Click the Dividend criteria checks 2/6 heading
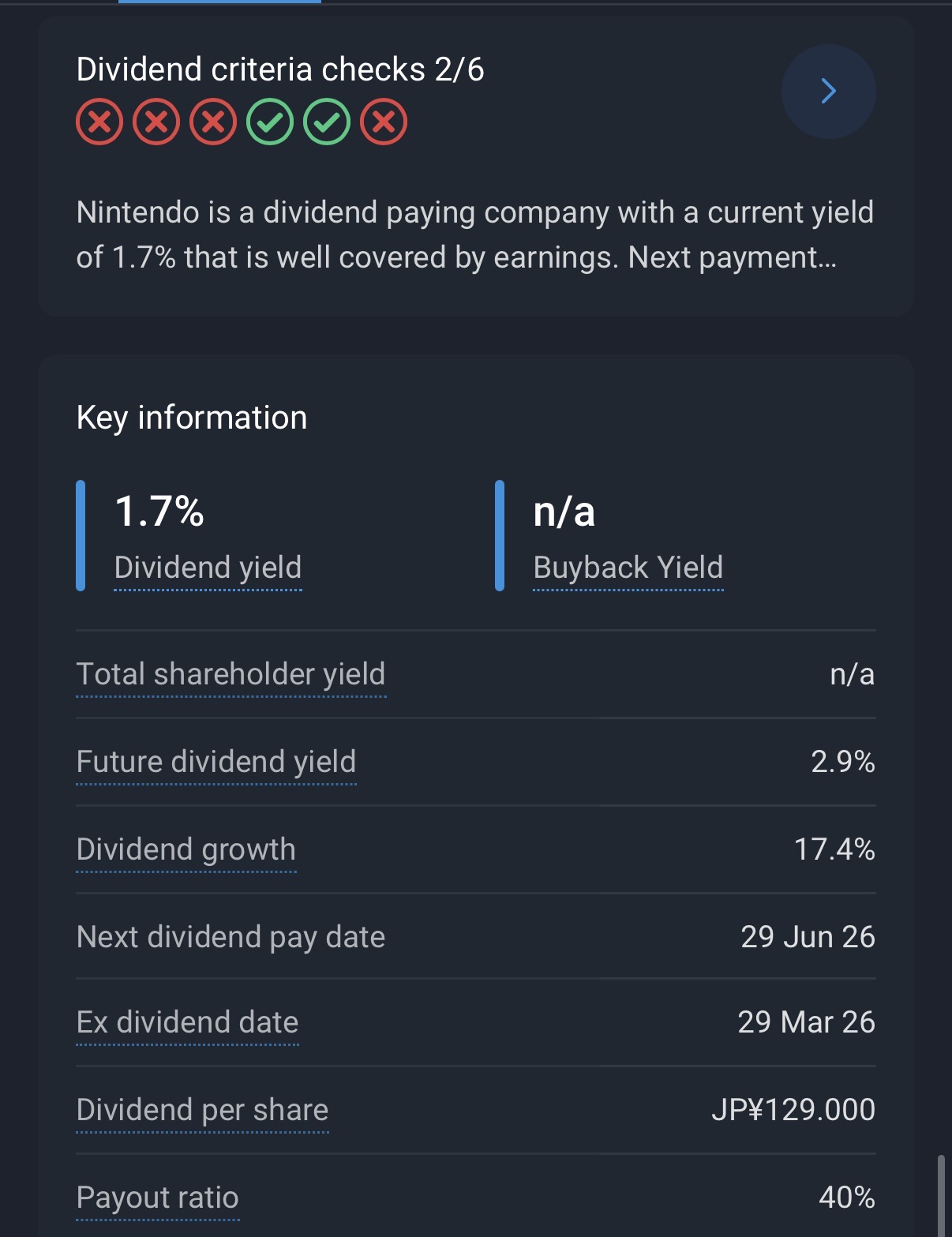The width and height of the screenshot is (952, 1237). (280, 69)
